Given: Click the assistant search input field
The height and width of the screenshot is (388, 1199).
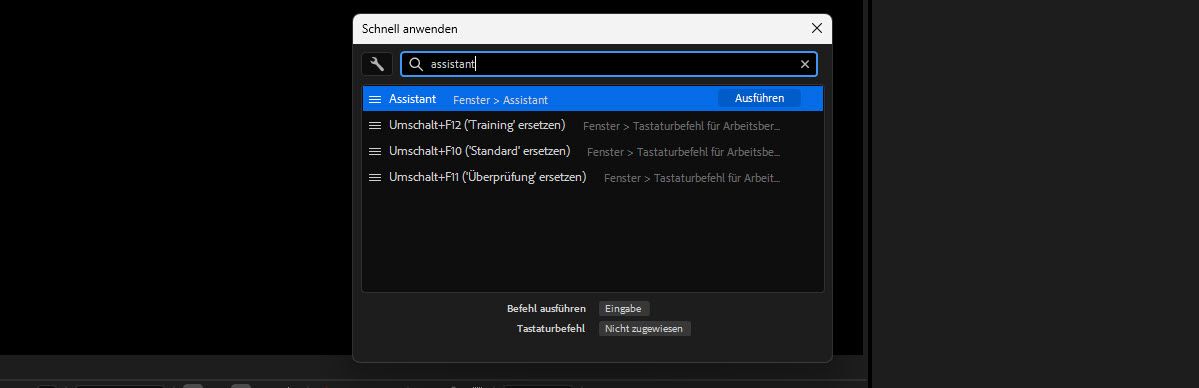Looking at the screenshot, I should 609,64.
